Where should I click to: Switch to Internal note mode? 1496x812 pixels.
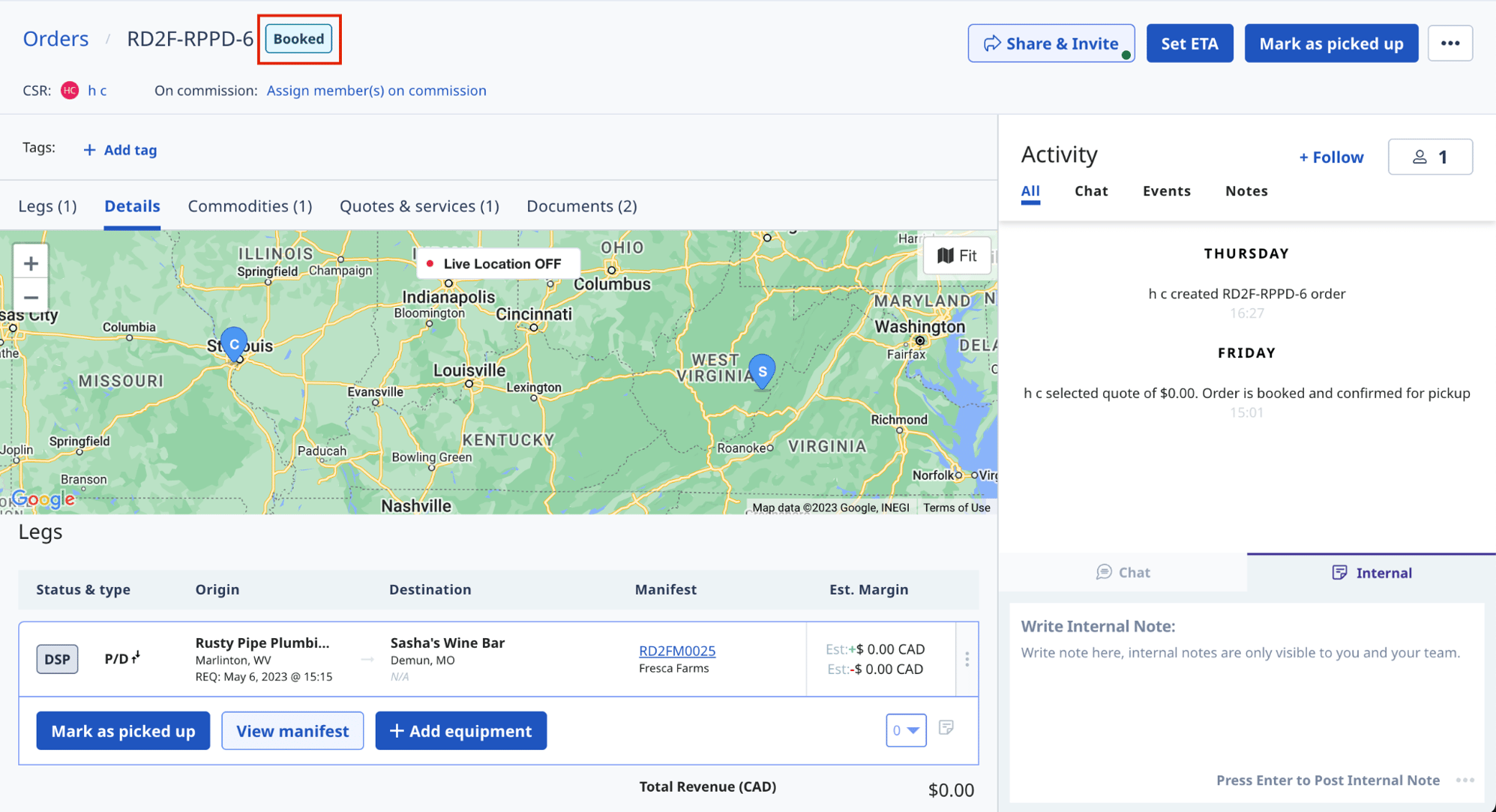[x=1372, y=572]
